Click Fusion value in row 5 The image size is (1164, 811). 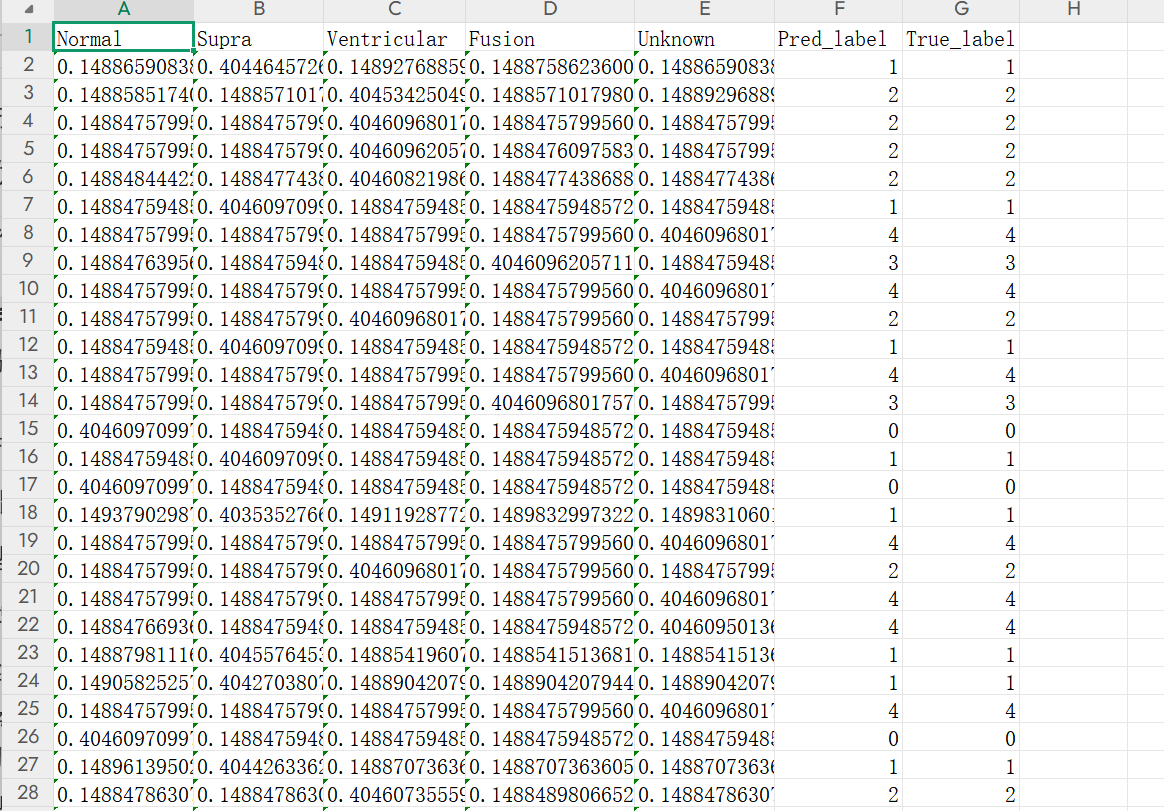pos(550,151)
